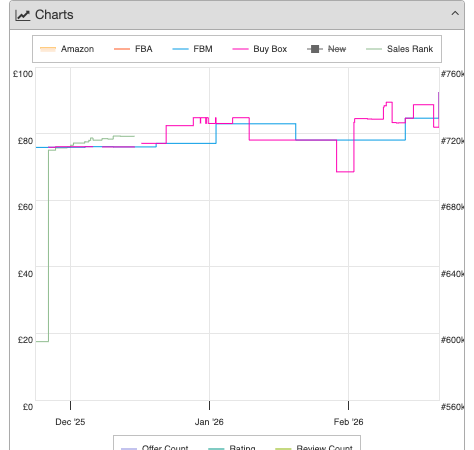Click the #720k sales rank axis label

coord(452,141)
